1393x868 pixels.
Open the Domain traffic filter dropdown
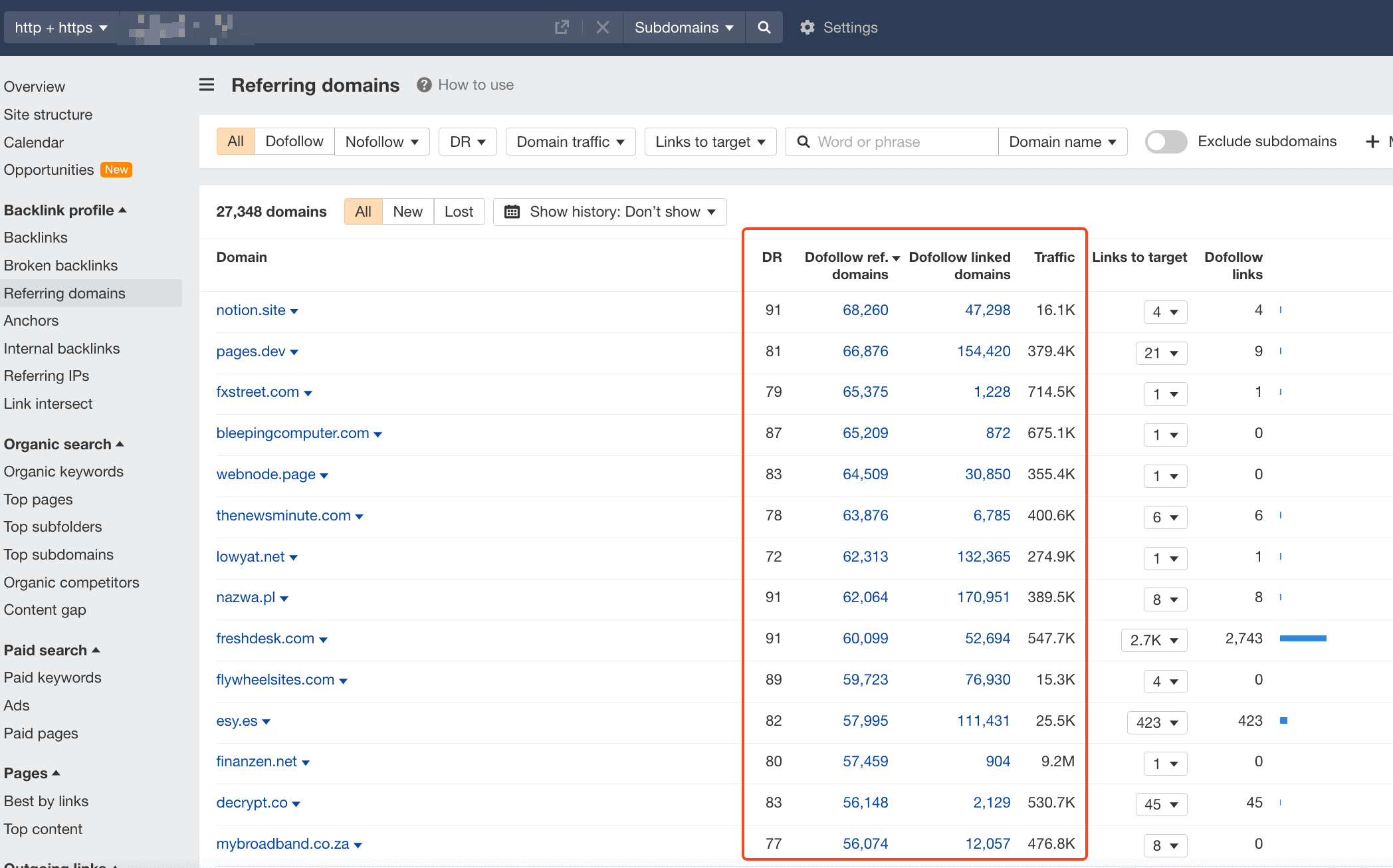coord(570,142)
